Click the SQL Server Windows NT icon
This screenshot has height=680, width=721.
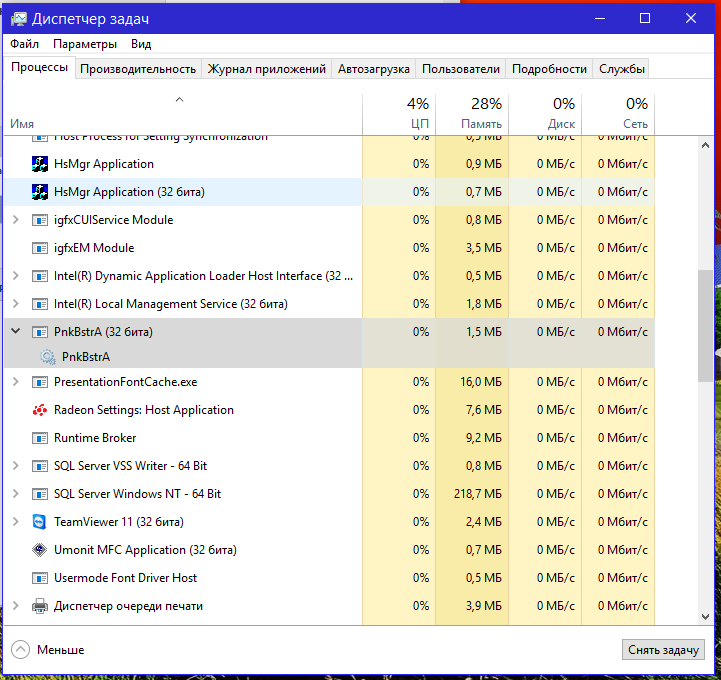point(40,494)
